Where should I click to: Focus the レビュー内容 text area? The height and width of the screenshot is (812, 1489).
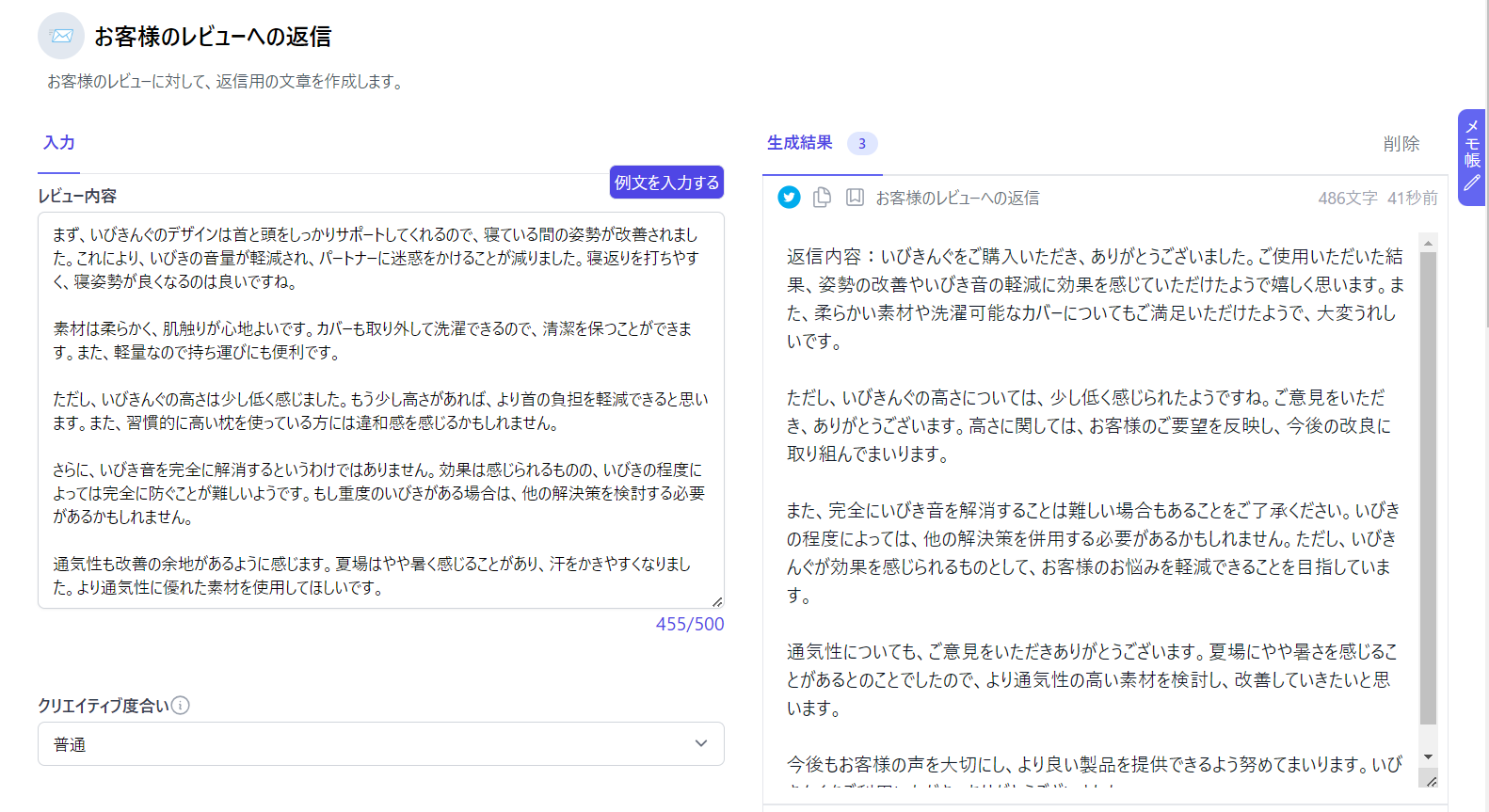[x=381, y=410]
